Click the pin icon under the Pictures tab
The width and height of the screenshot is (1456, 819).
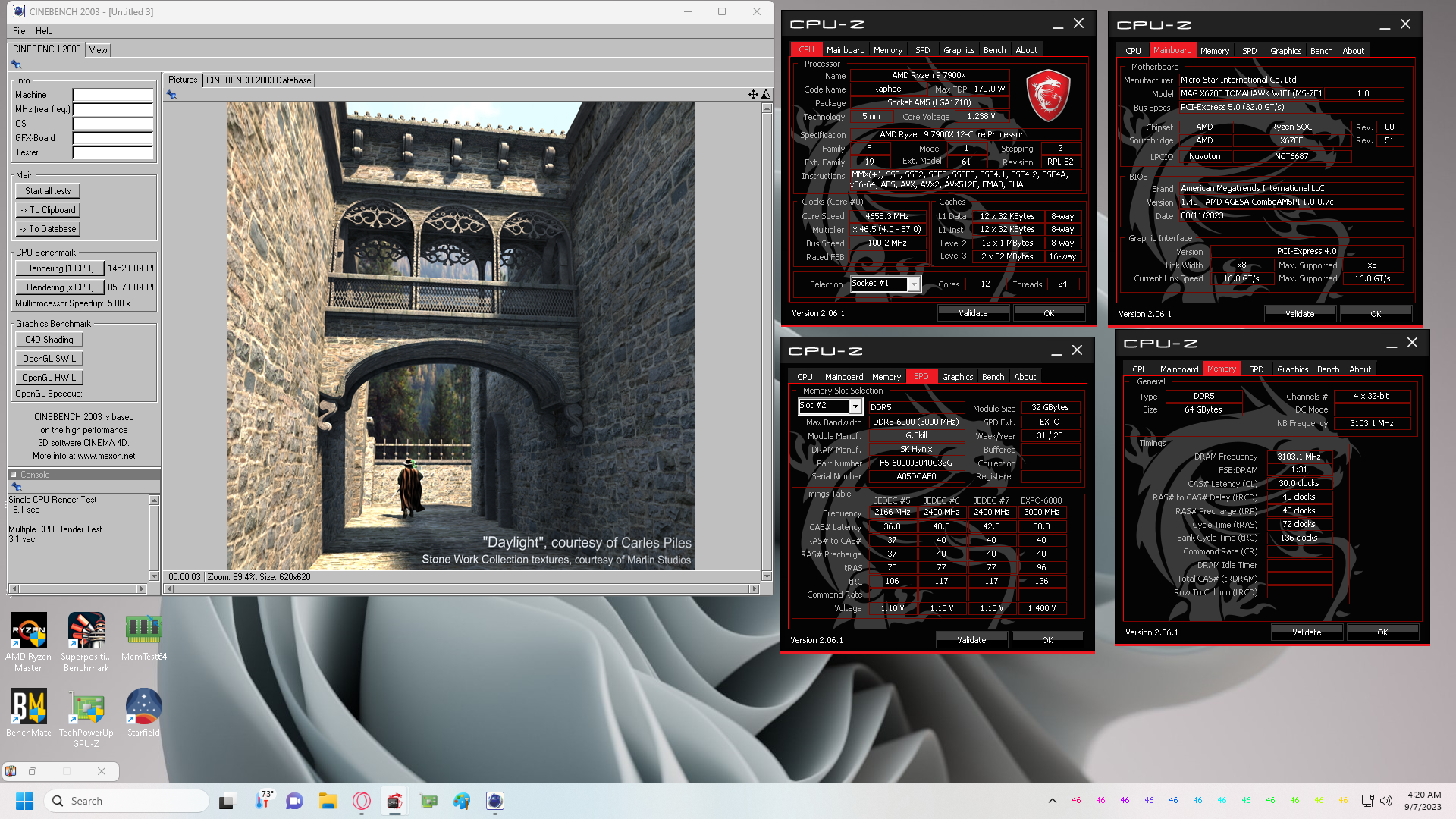coord(171,95)
